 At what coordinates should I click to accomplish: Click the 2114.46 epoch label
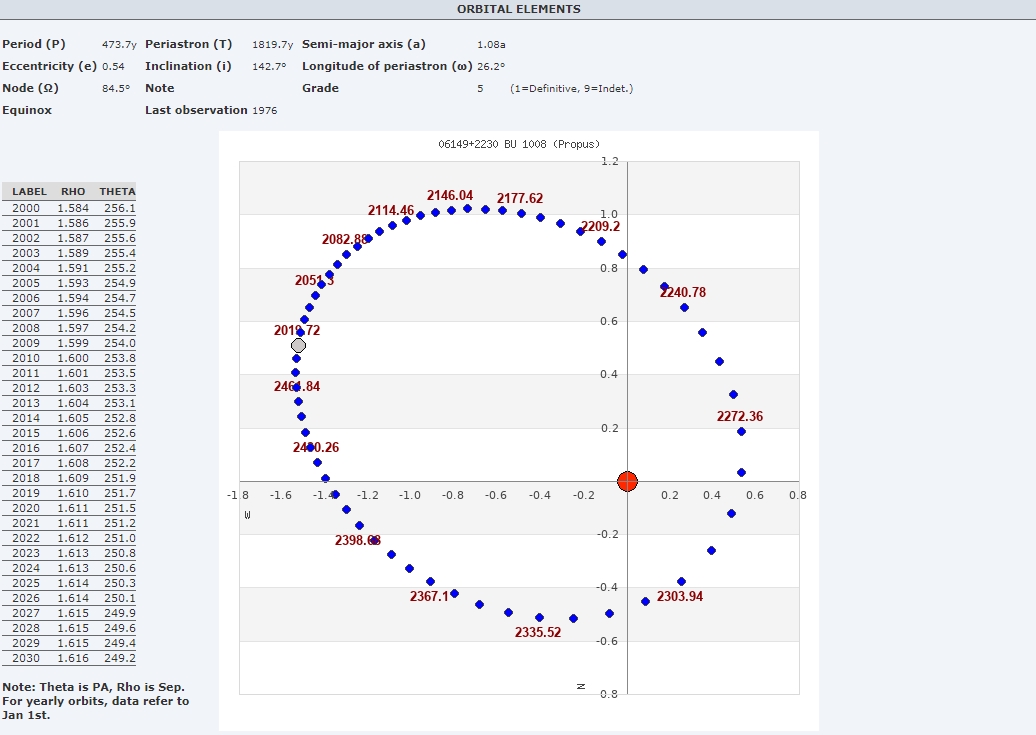(x=391, y=210)
